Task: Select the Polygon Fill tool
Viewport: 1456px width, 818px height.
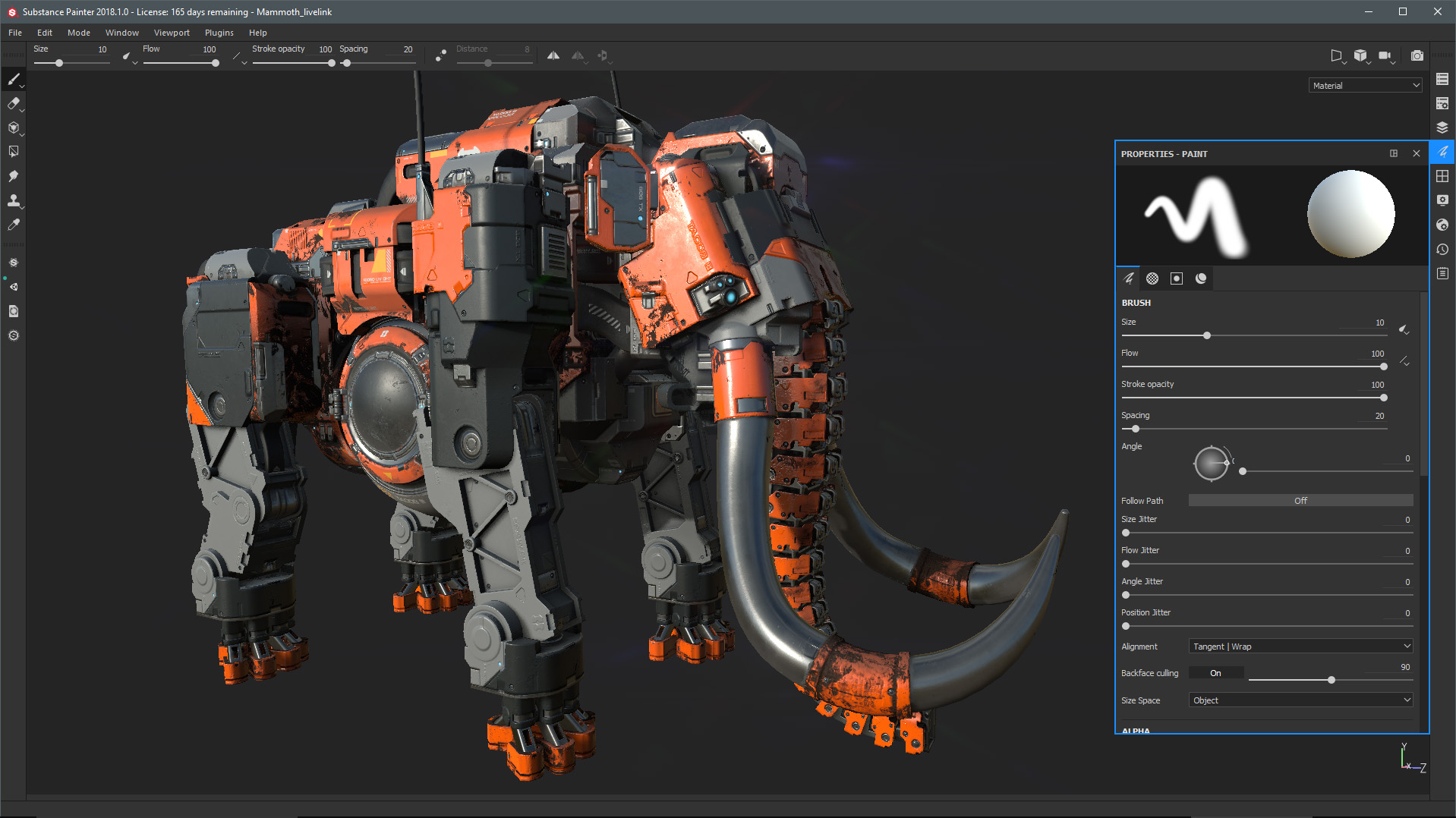Action: (14, 151)
